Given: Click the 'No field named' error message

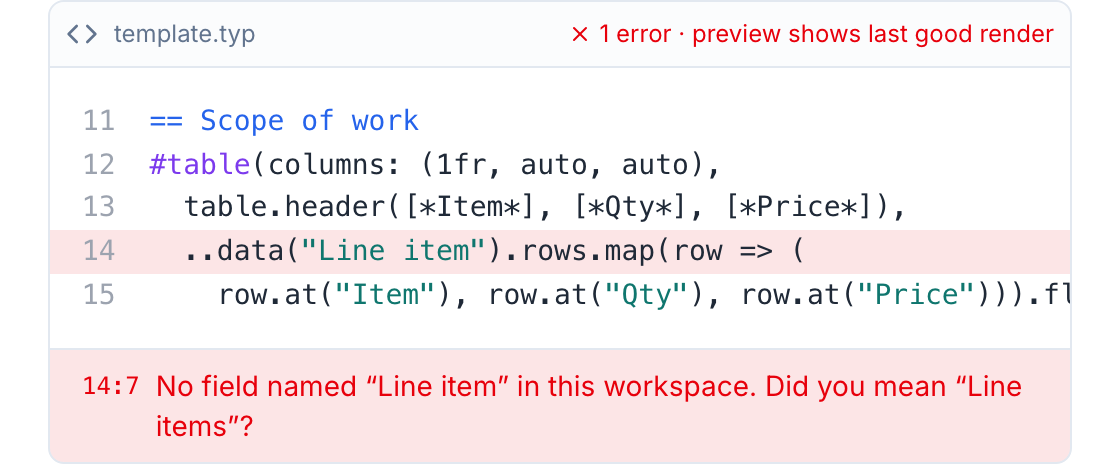Looking at the screenshot, I should 589,407.
